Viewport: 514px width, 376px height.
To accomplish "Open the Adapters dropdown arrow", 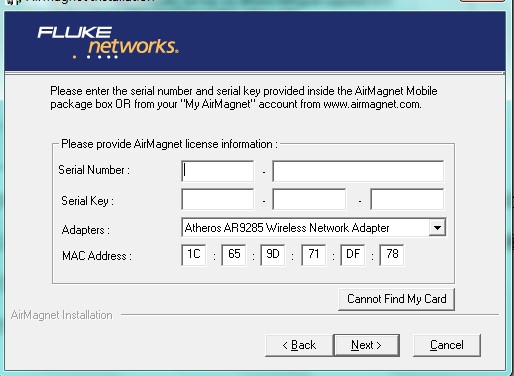I will click(x=437, y=228).
